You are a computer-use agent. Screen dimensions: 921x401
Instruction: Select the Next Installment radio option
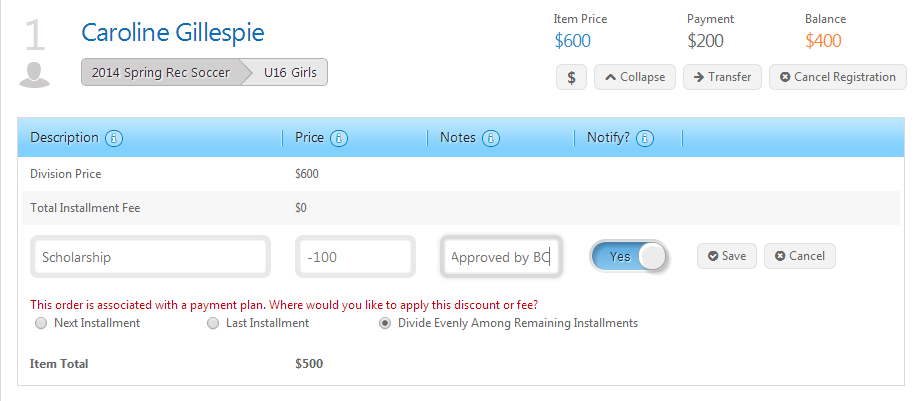[41, 324]
